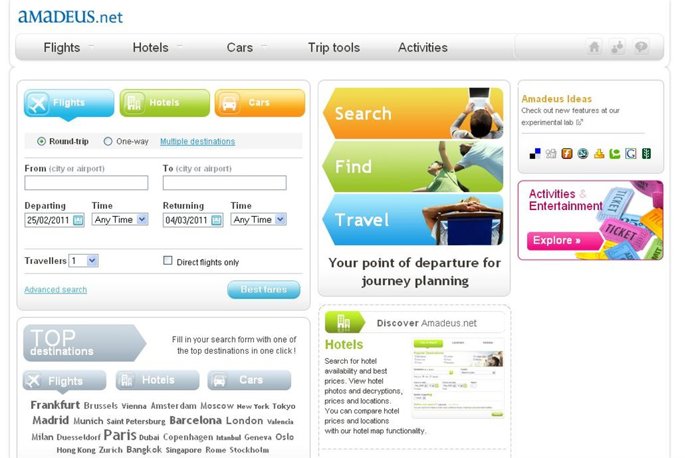The image size is (690, 458).
Task: Expand the Departing Any Time dropdown
Action: [x=120, y=220]
